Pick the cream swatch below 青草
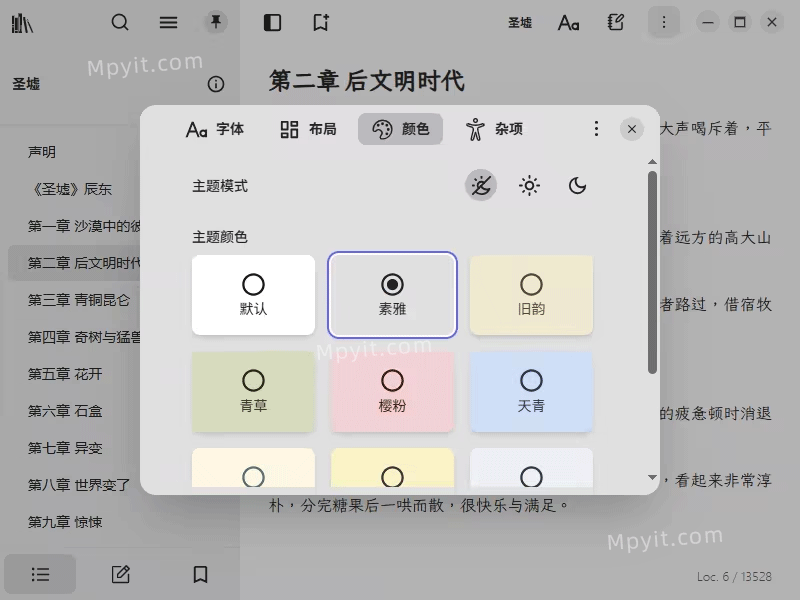 coord(253,468)
